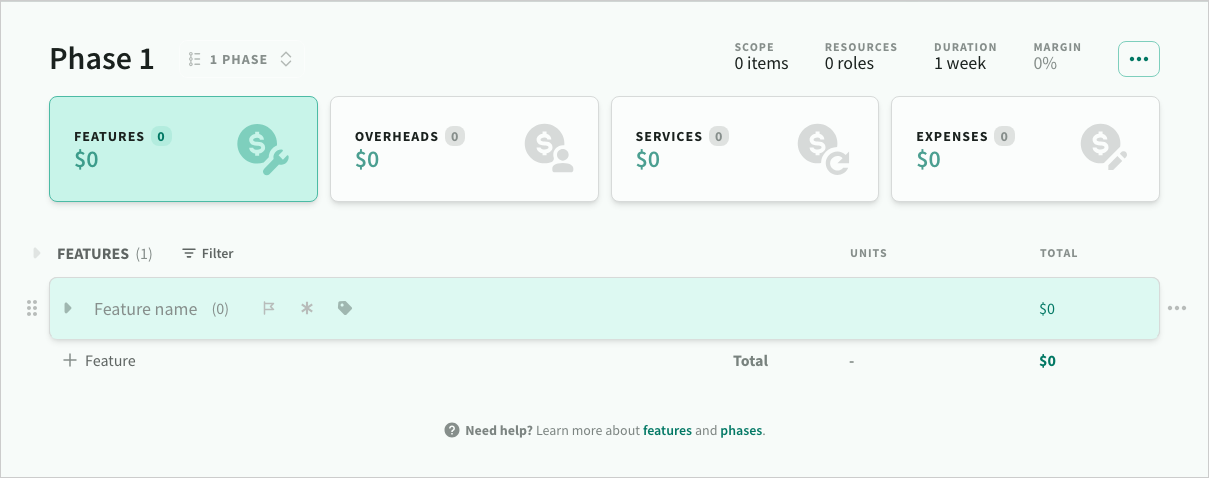Add a new Feature
The image size is (1209, 478).
click(99, 361)
